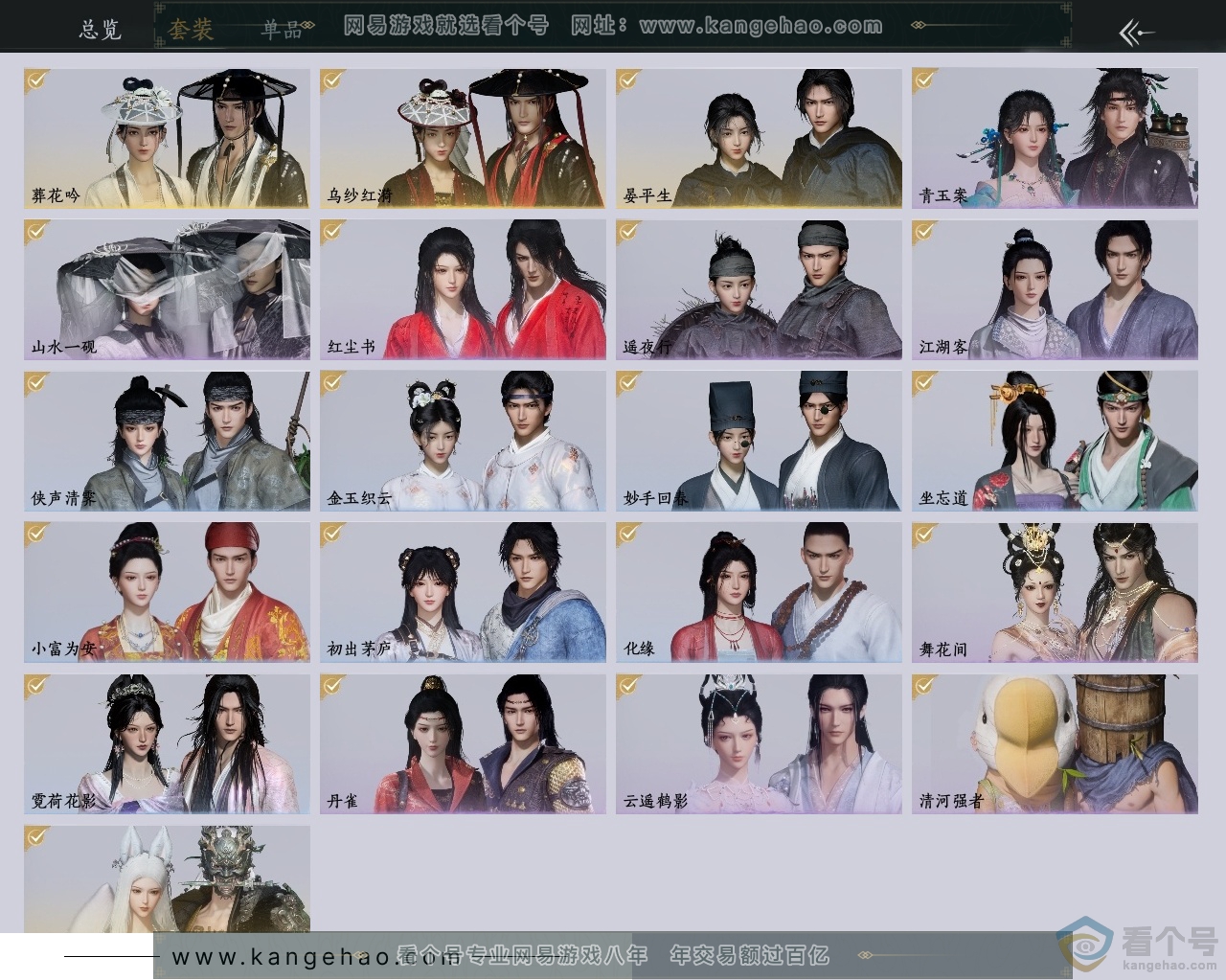Toggle the checkmark on 云遥鹤影 card
Screen dimensions: 1226x980
pyautogui.click(x=629, y=685)
